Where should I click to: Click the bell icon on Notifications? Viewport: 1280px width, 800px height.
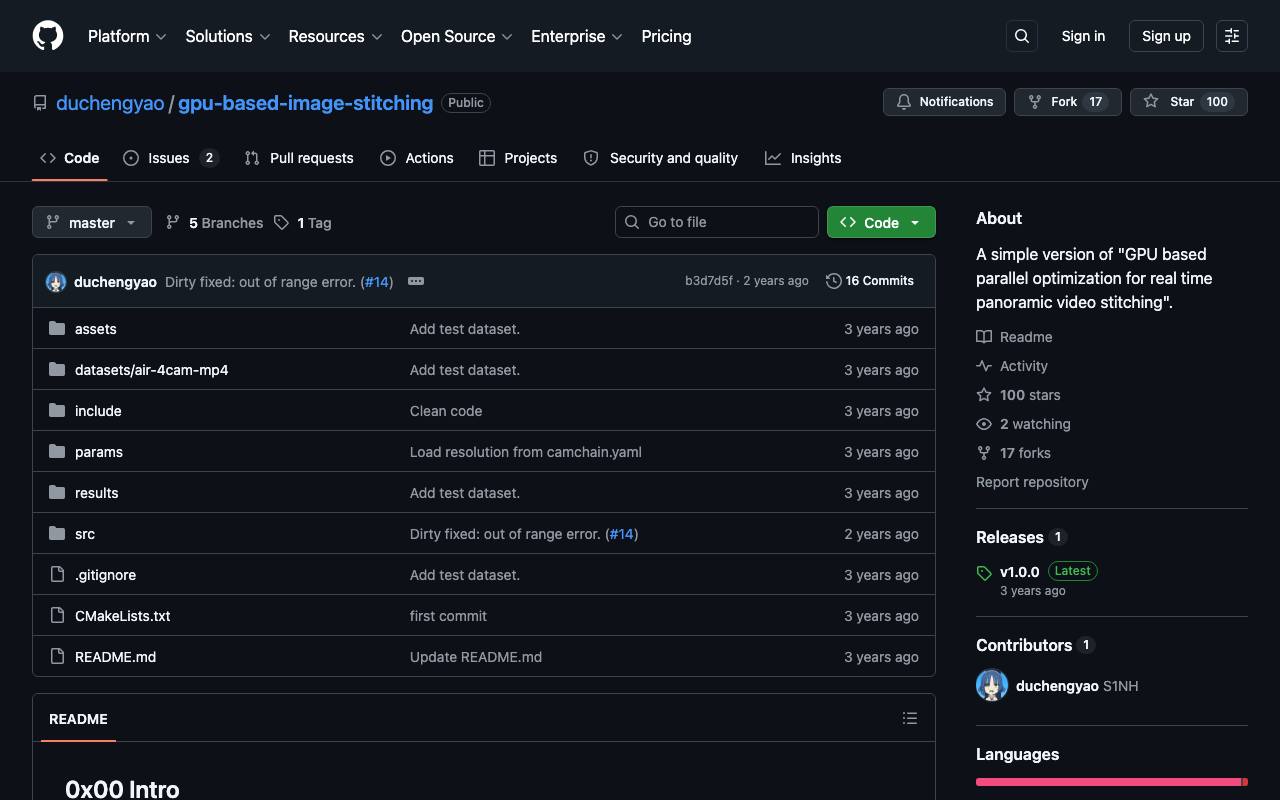click(x=904, y=102)
